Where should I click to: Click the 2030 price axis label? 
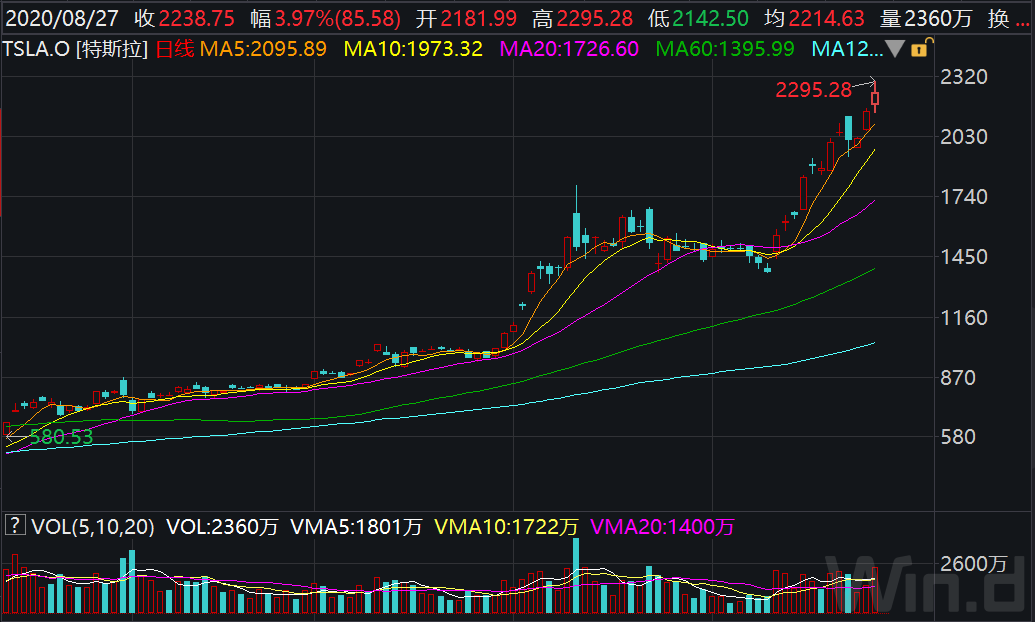click(x=964, y=137)
